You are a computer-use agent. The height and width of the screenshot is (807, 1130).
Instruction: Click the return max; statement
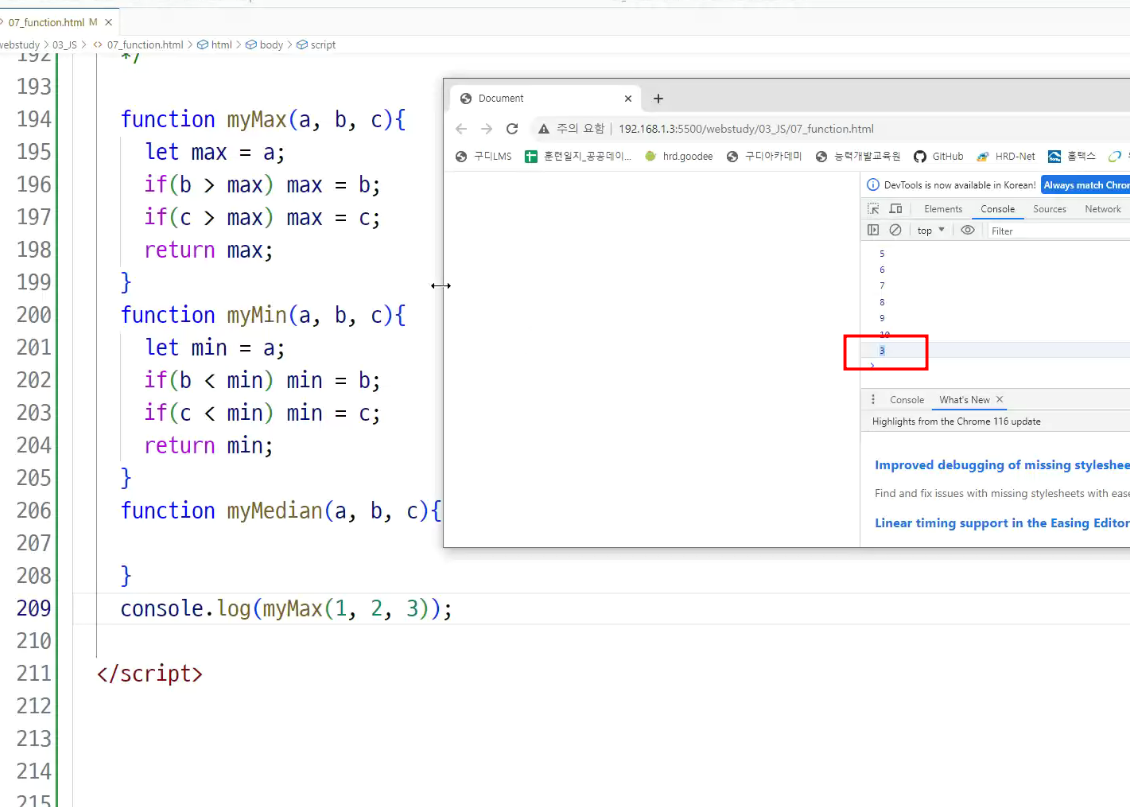[208, 250]
